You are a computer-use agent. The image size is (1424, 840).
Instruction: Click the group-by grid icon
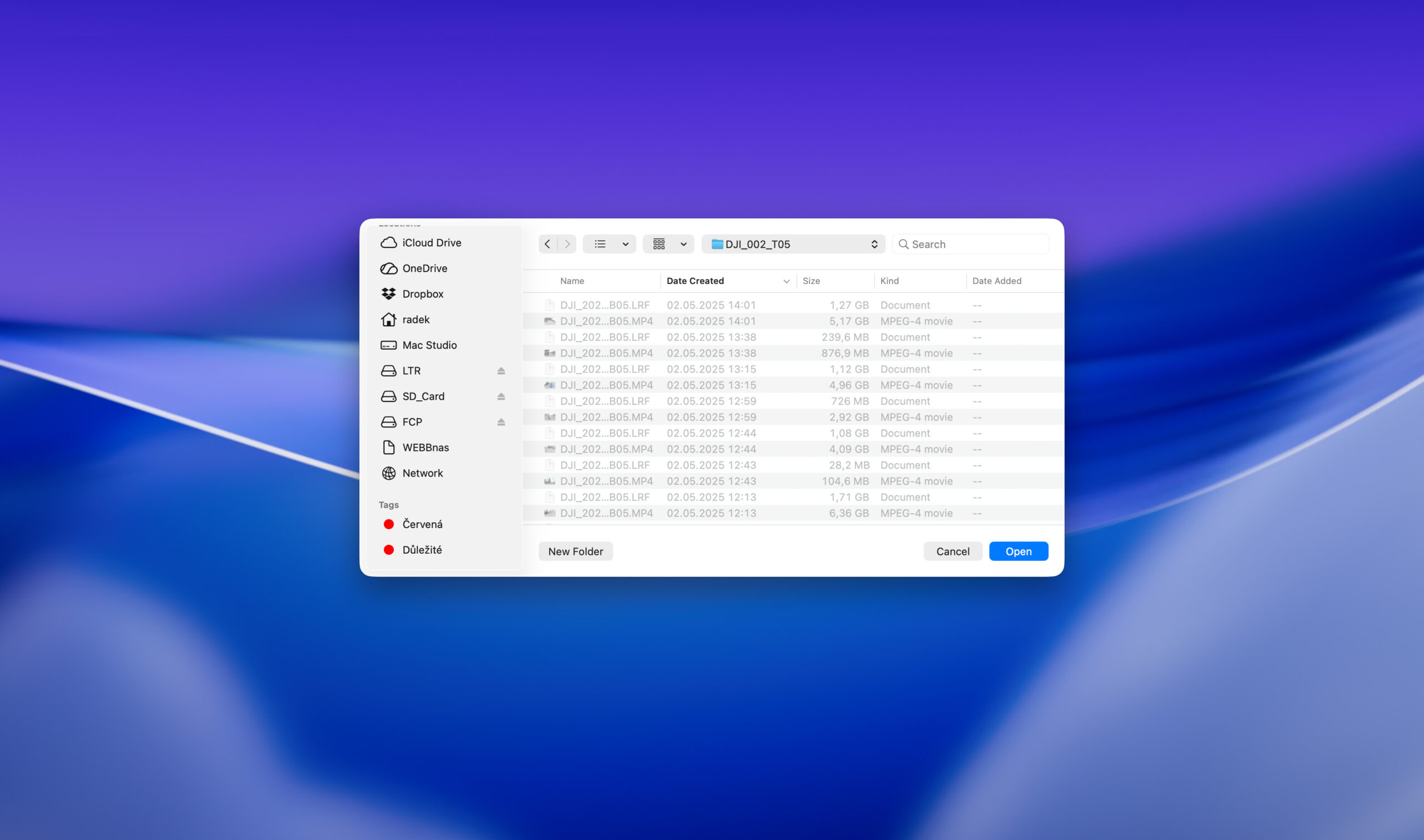[659, 244]
